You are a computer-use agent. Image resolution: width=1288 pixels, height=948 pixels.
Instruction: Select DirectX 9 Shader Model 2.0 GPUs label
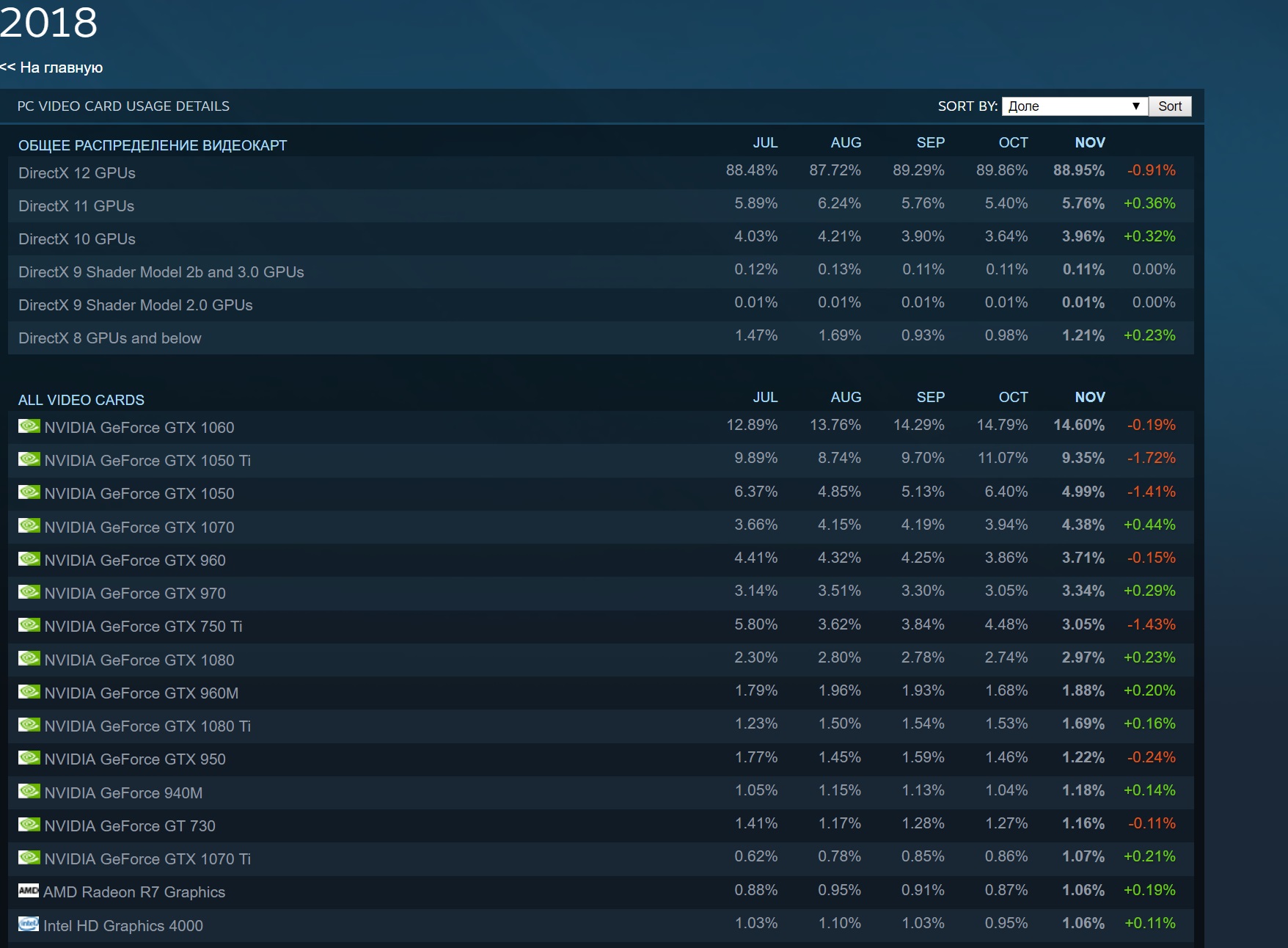pos(136,305)
